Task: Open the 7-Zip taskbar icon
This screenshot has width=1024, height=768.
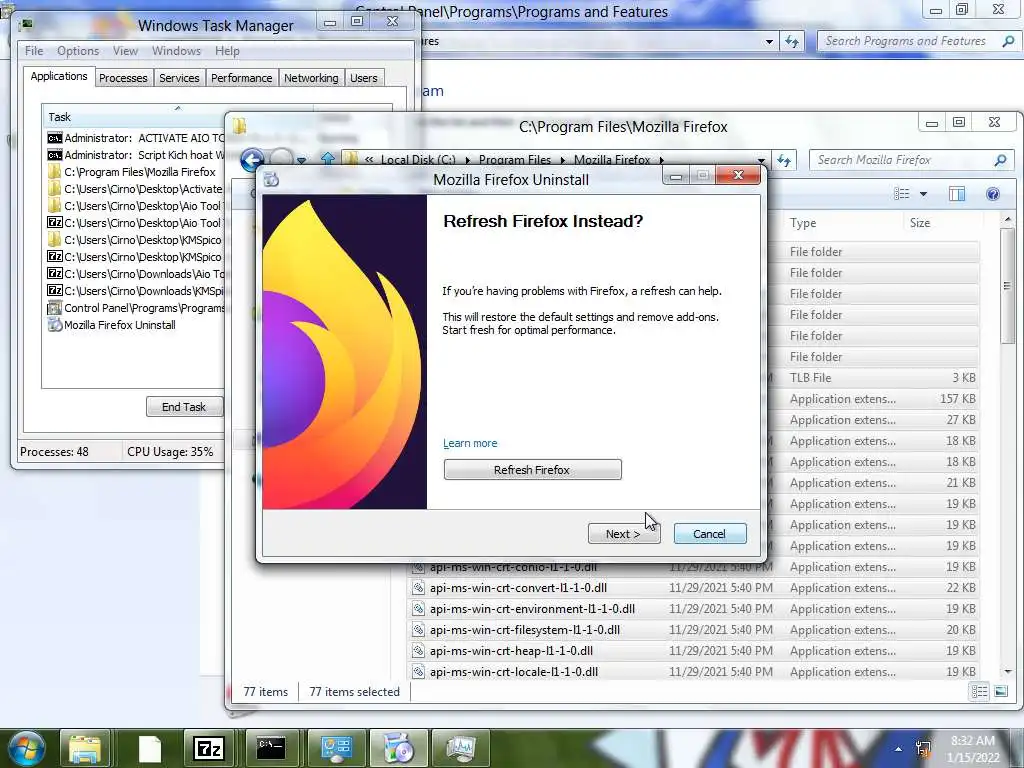Action: 209,748
